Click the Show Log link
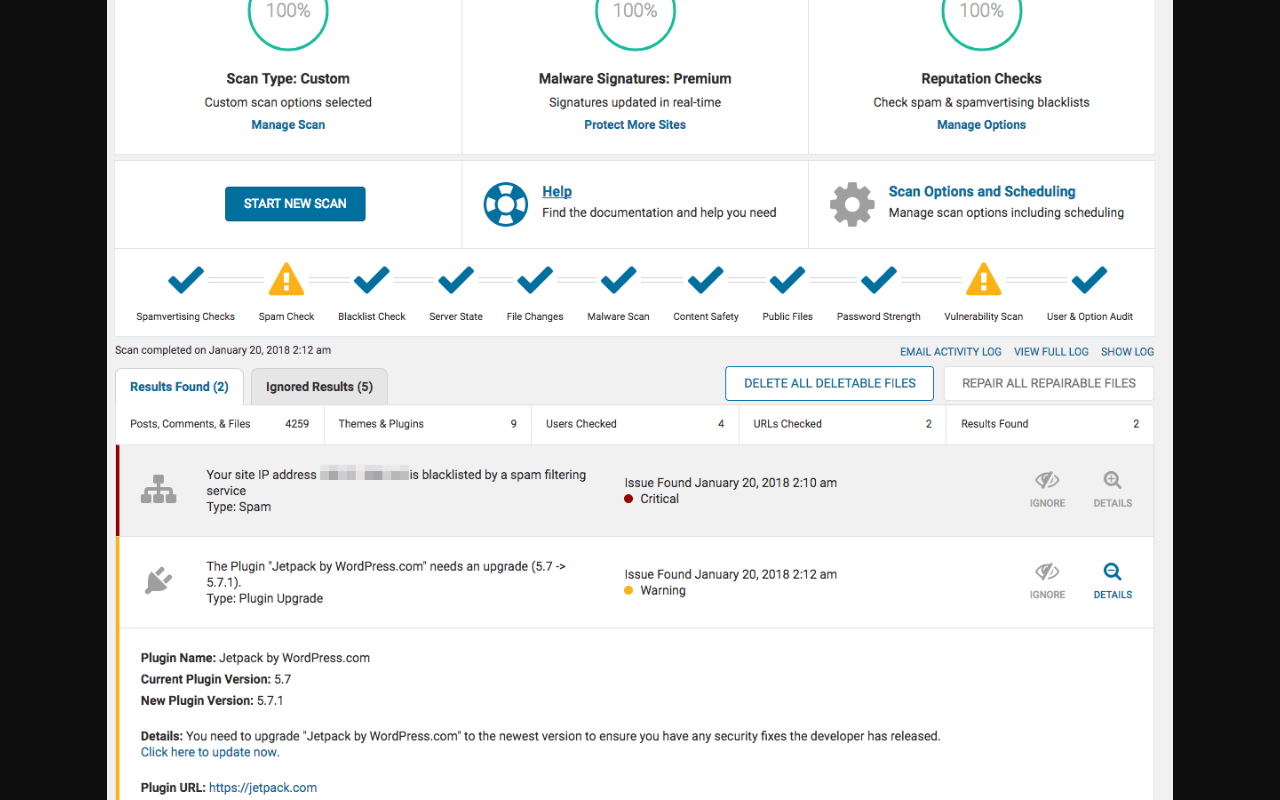Screen dimensions: 1280x800 click(1127, 352)
